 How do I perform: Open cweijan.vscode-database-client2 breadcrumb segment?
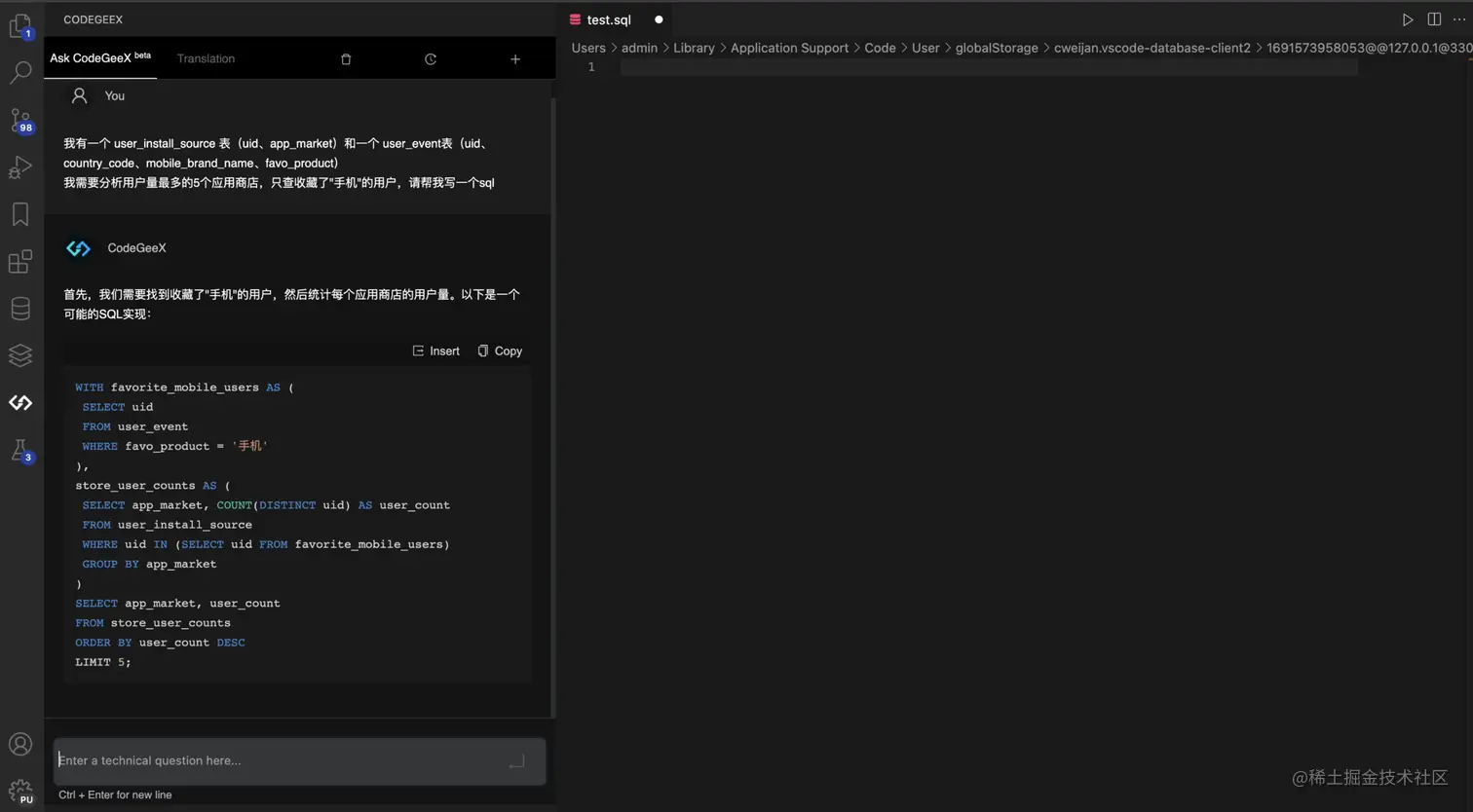point(1152,48)
